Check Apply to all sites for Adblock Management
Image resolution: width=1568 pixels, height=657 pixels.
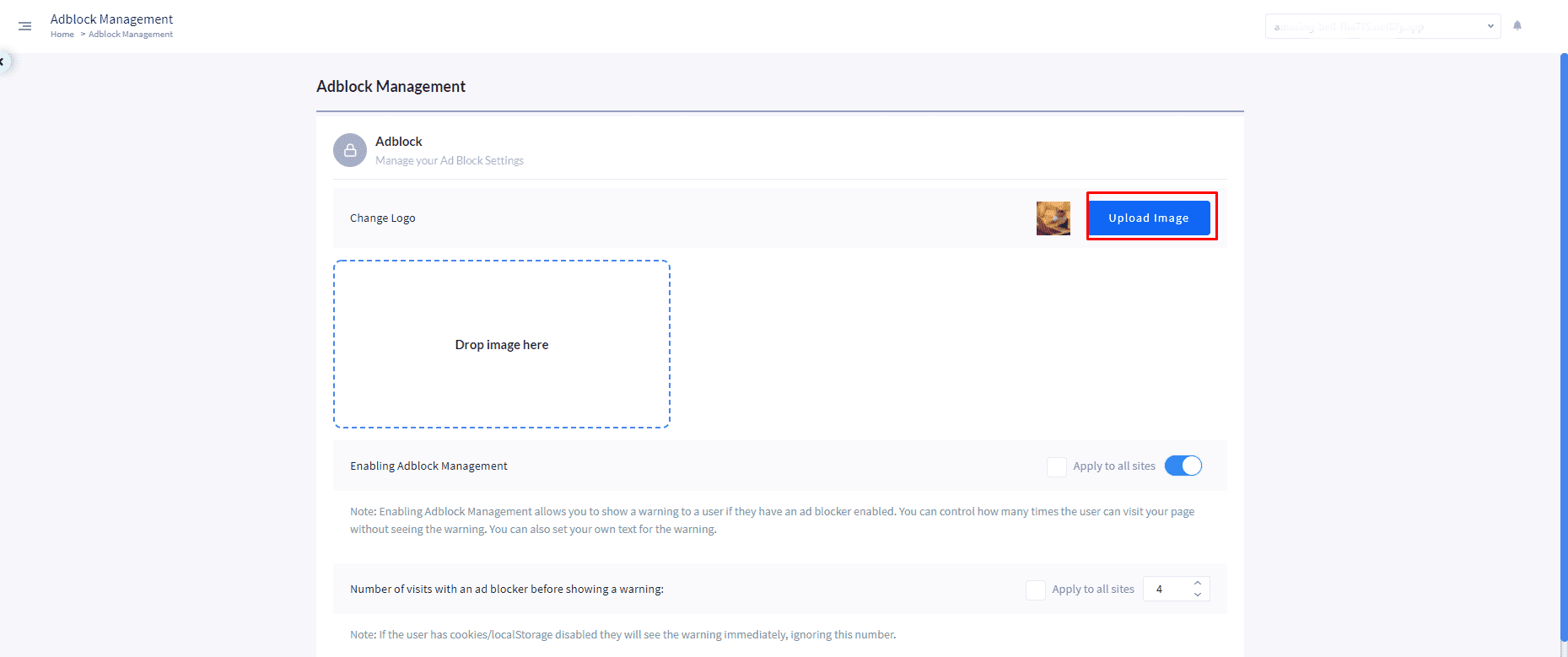1057,466
